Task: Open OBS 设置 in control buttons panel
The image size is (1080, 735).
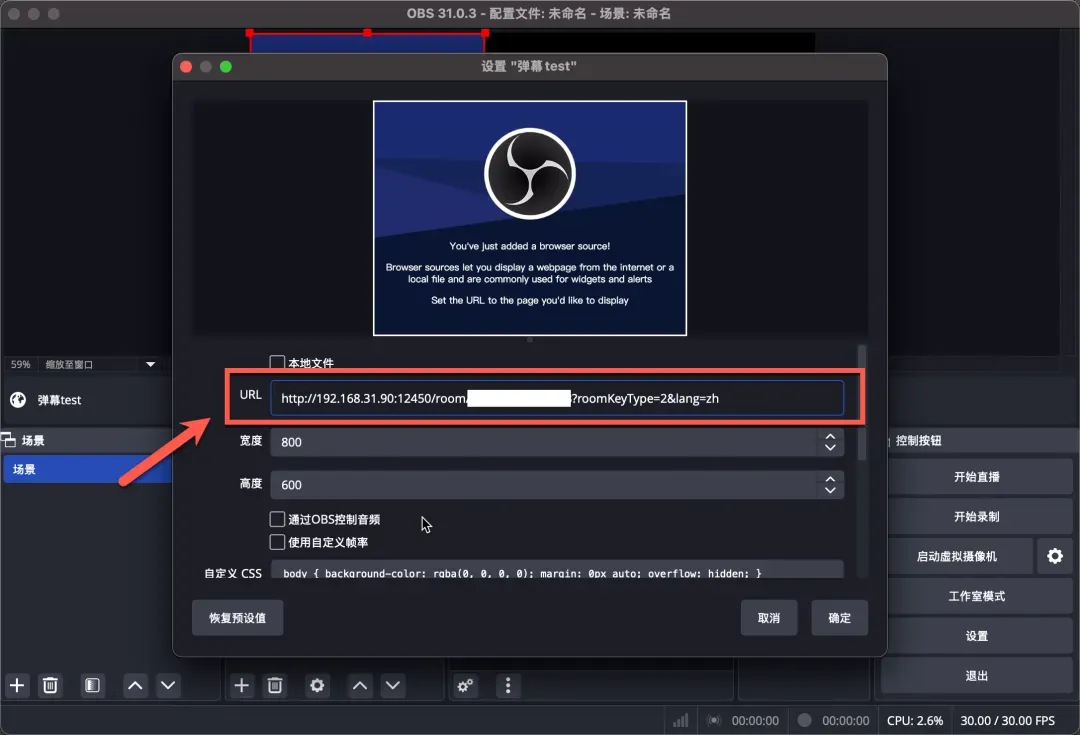Action: coord(977,636)
